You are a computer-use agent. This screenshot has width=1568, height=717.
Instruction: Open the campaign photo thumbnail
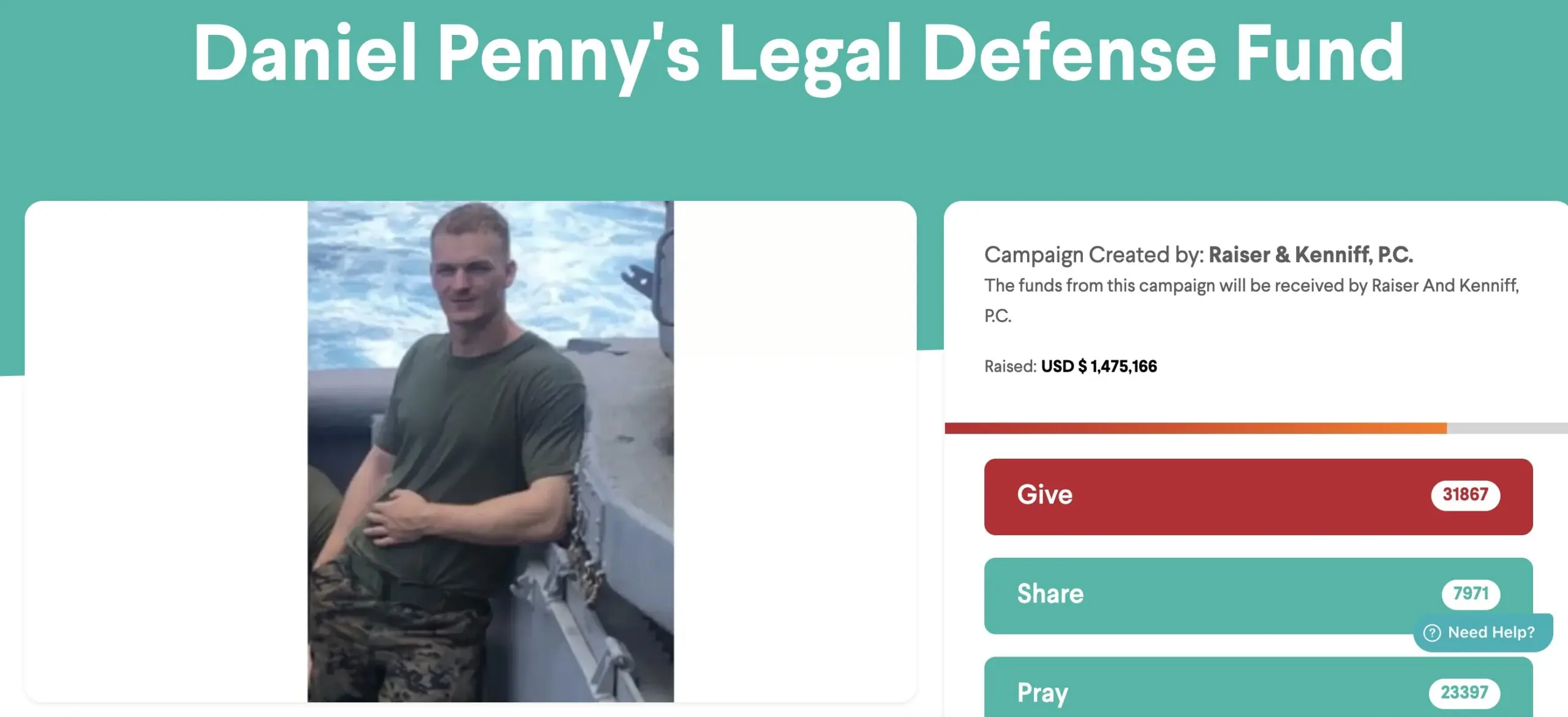(x=491, y=451)
